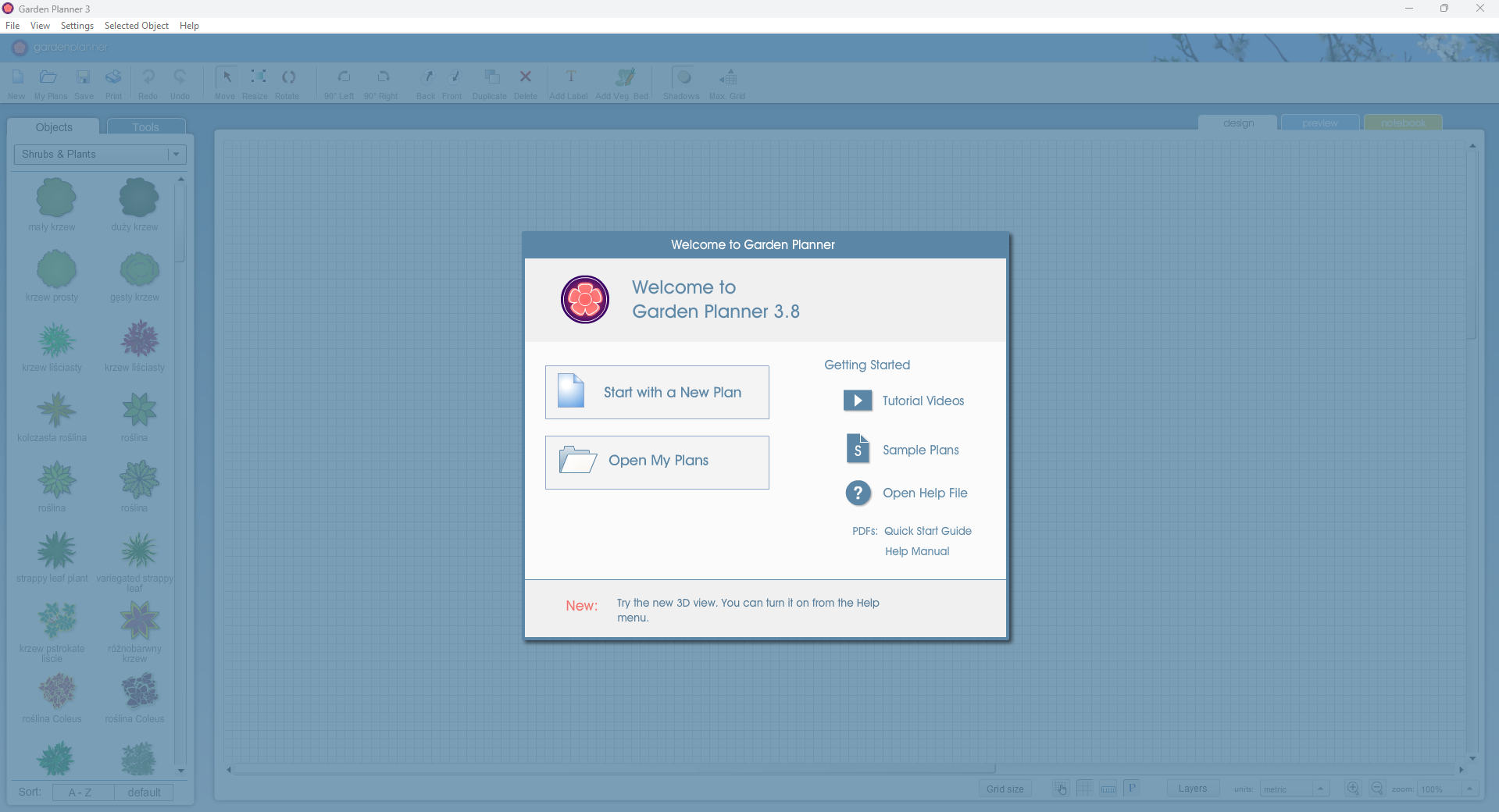Click Start with a New Plan
The width and height of the screenshot is (1499, 812).
tap(657, 392)
